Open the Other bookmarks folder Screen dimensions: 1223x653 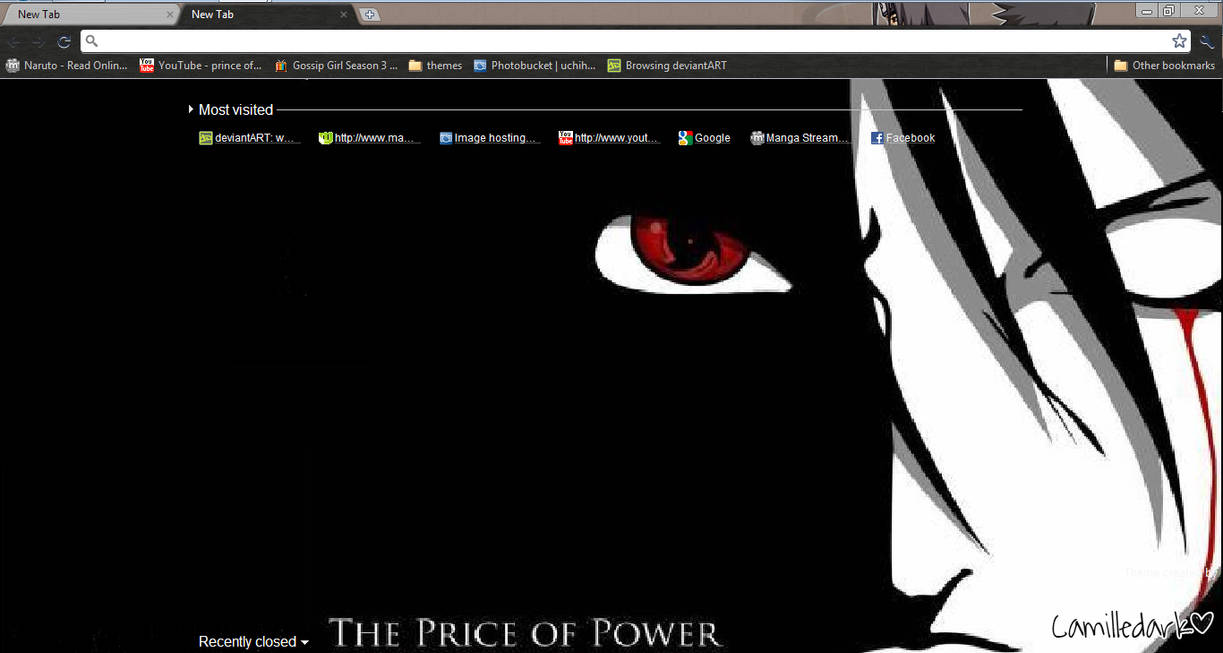pos(1165,66)
